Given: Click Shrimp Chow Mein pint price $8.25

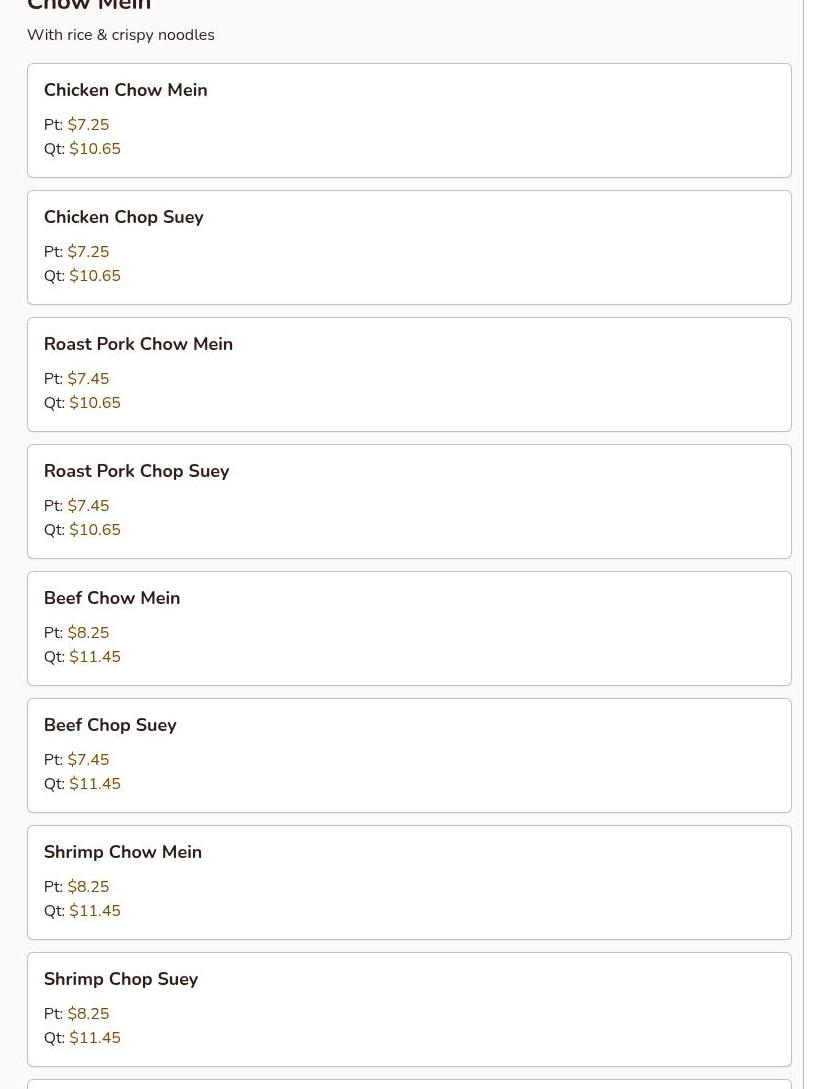Looking at the screenshot, I should [x=88, y=887].
